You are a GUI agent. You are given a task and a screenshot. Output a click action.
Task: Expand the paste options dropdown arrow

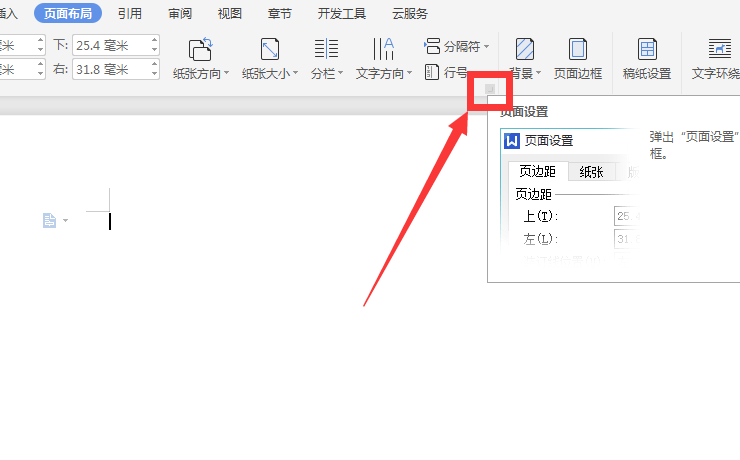click(x=65, y=220)
